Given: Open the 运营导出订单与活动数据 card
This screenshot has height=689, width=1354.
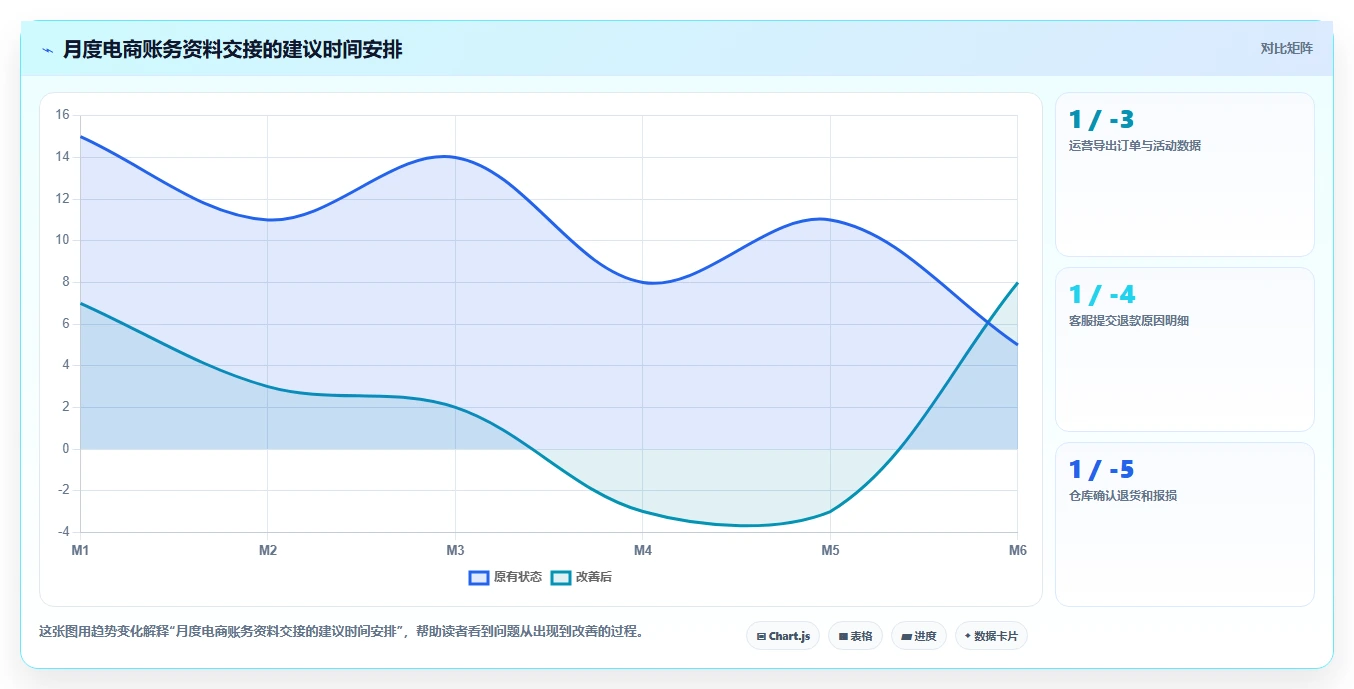Looking at the screenshot, I should (1184, 175).
